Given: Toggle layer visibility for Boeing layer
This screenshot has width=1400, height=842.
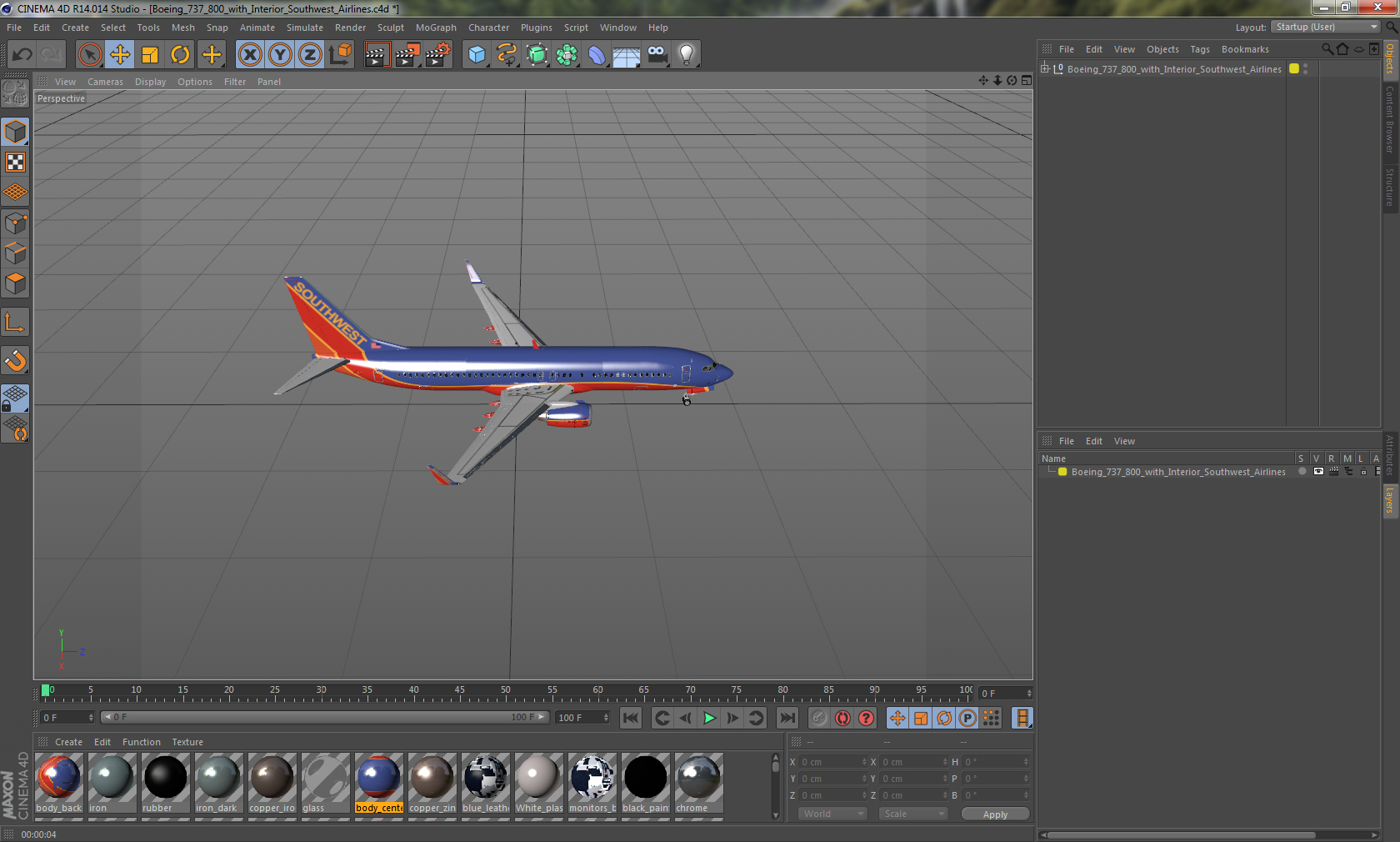Looking at the screenshot, I should 1318,472.
